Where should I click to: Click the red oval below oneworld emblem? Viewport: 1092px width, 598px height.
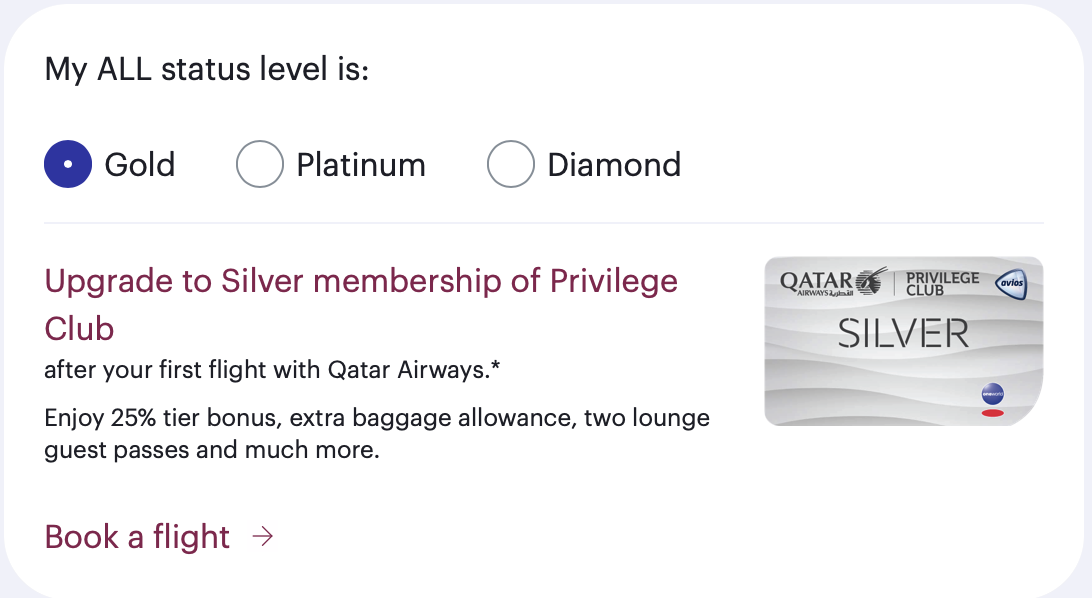tap(992, 413)
